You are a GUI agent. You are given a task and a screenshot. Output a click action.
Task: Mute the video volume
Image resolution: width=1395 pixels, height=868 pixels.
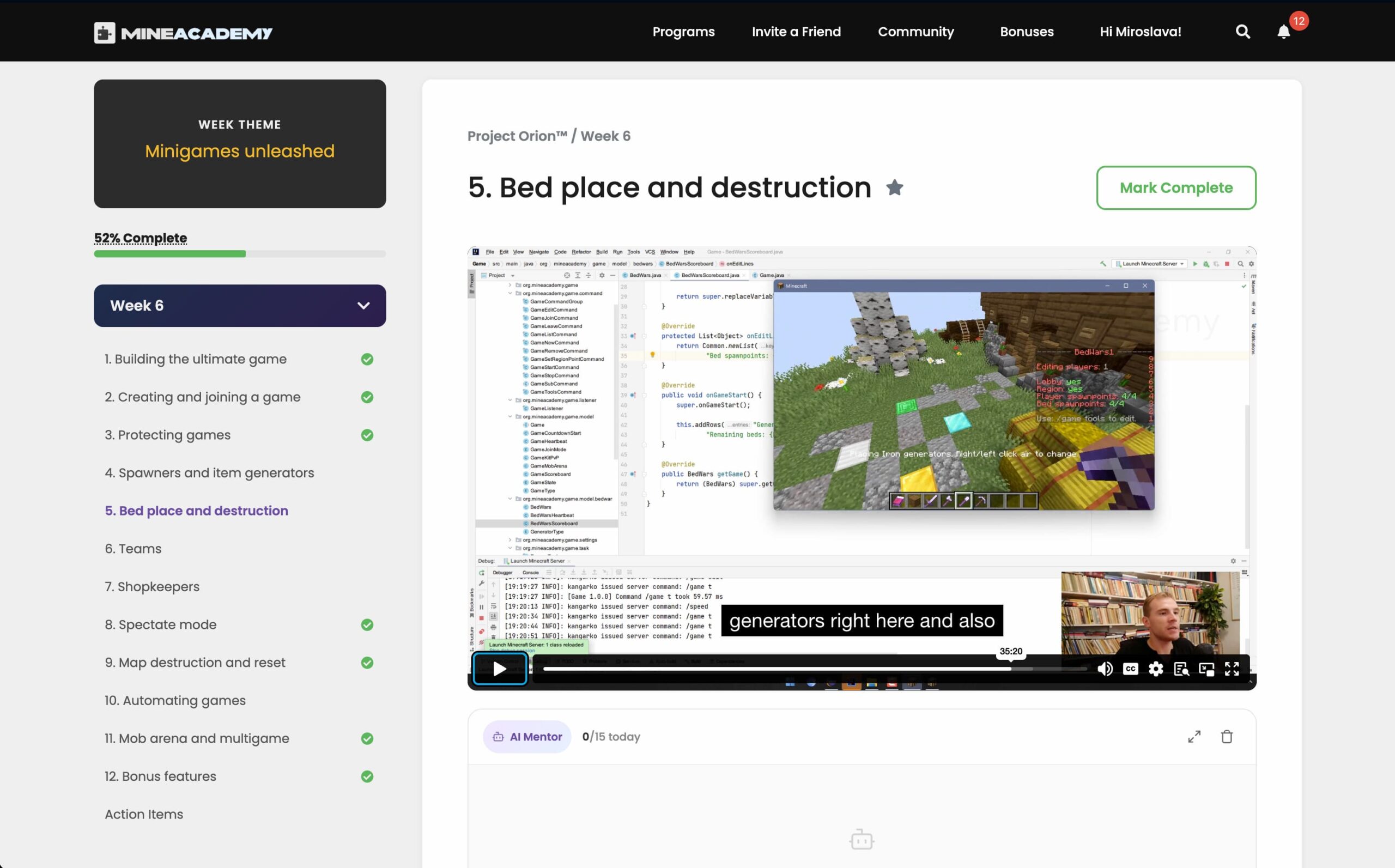pyautogui.click(x=1105, y=669)
